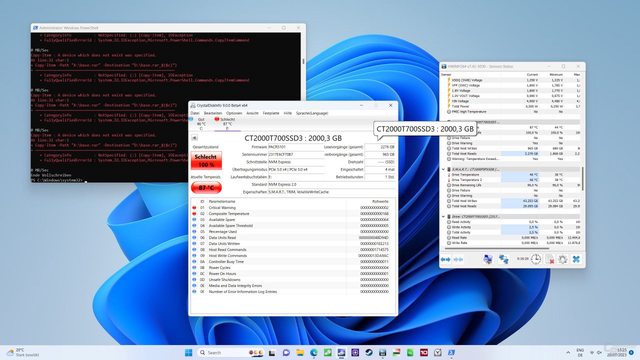Select Read Activity sensor row
The image size is (640, 360).
pyautogui.click(x=513, y=222)
